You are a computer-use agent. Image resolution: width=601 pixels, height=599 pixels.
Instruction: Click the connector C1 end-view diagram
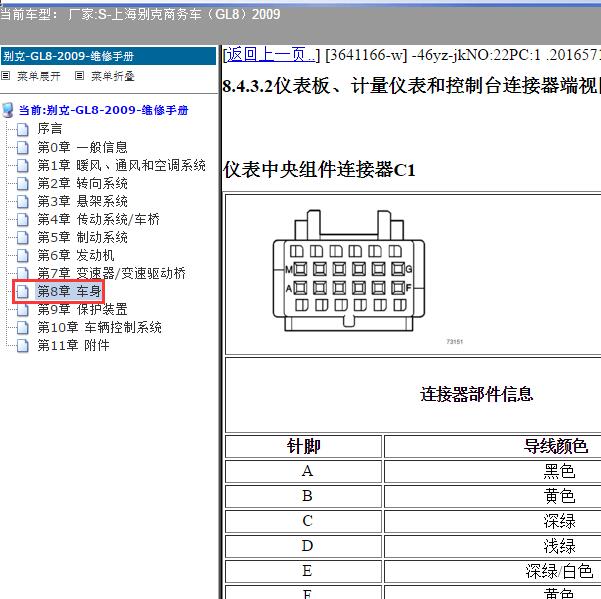348,270
